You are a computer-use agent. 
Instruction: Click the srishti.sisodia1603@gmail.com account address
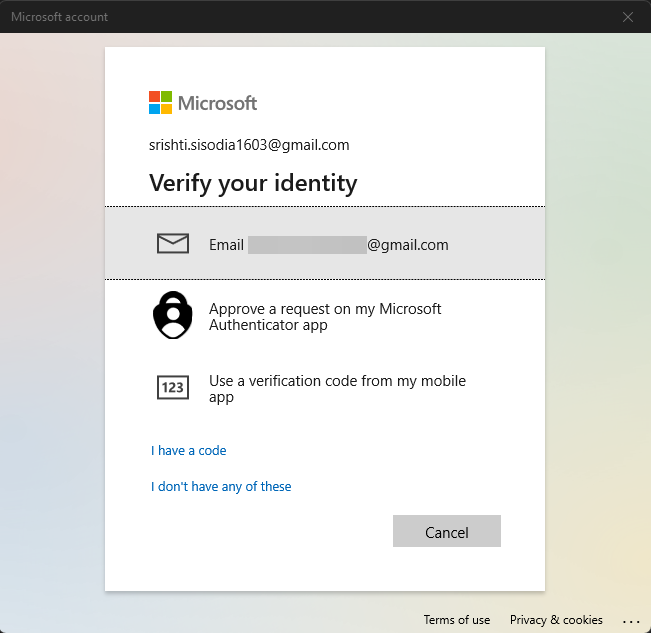249,145
